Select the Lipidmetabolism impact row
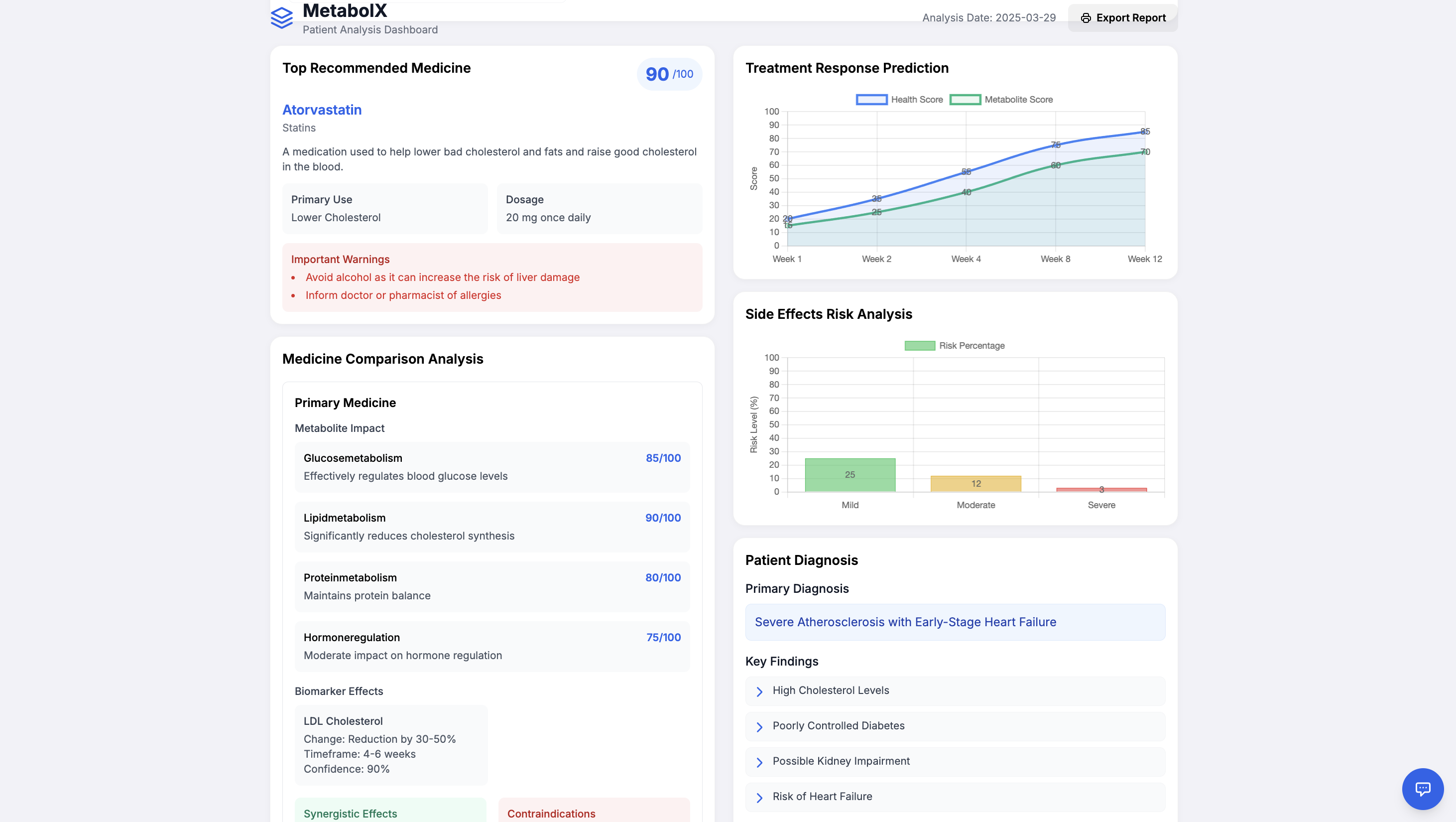This screenshot has width=1456, height=822. click(492, 526)
